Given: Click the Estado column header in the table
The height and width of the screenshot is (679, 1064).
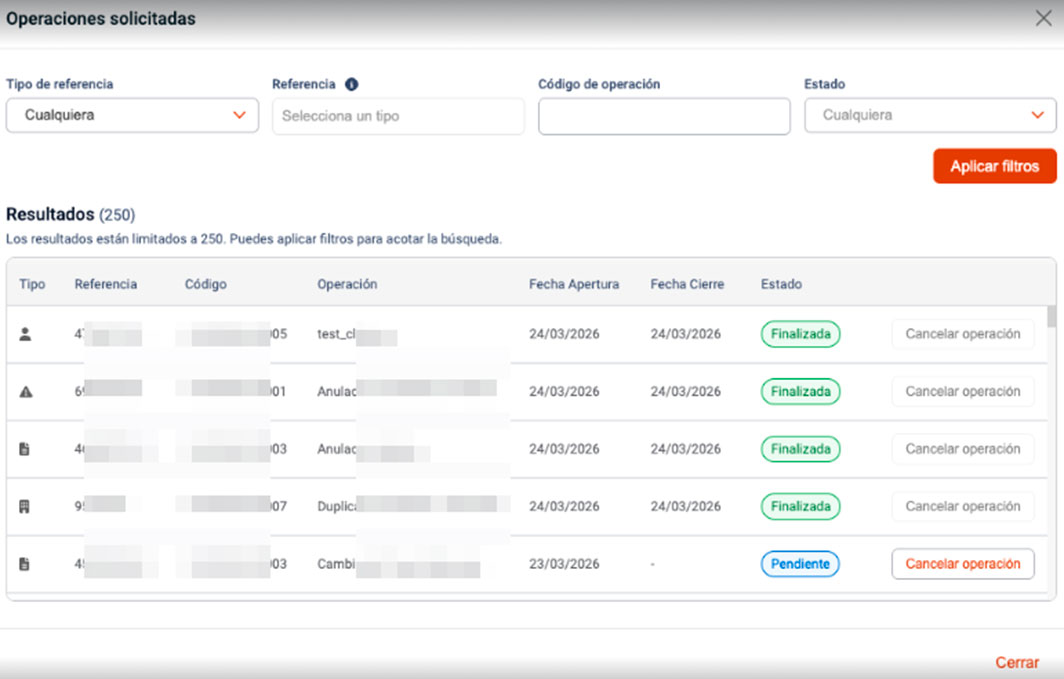Looking at the screenshot, I should click(781, 284).
